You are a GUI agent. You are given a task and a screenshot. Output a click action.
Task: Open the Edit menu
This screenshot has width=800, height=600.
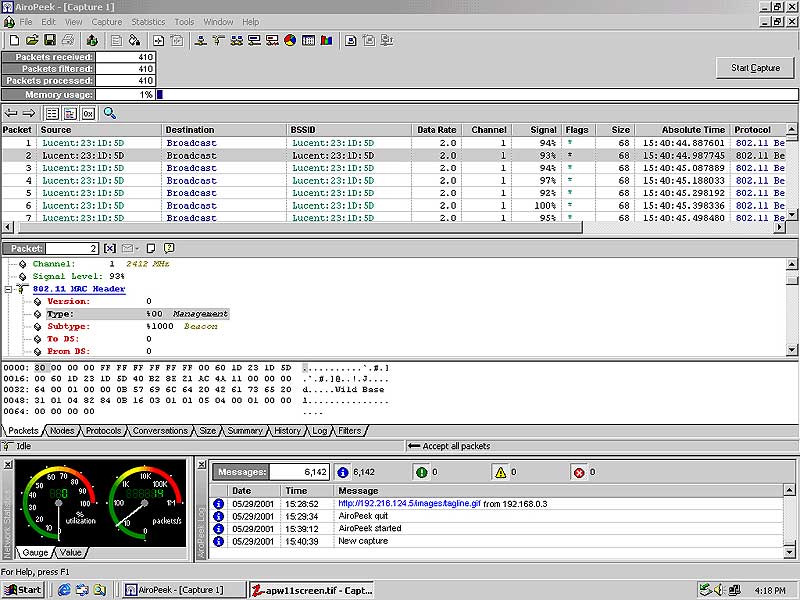click(x=48, y=22)
